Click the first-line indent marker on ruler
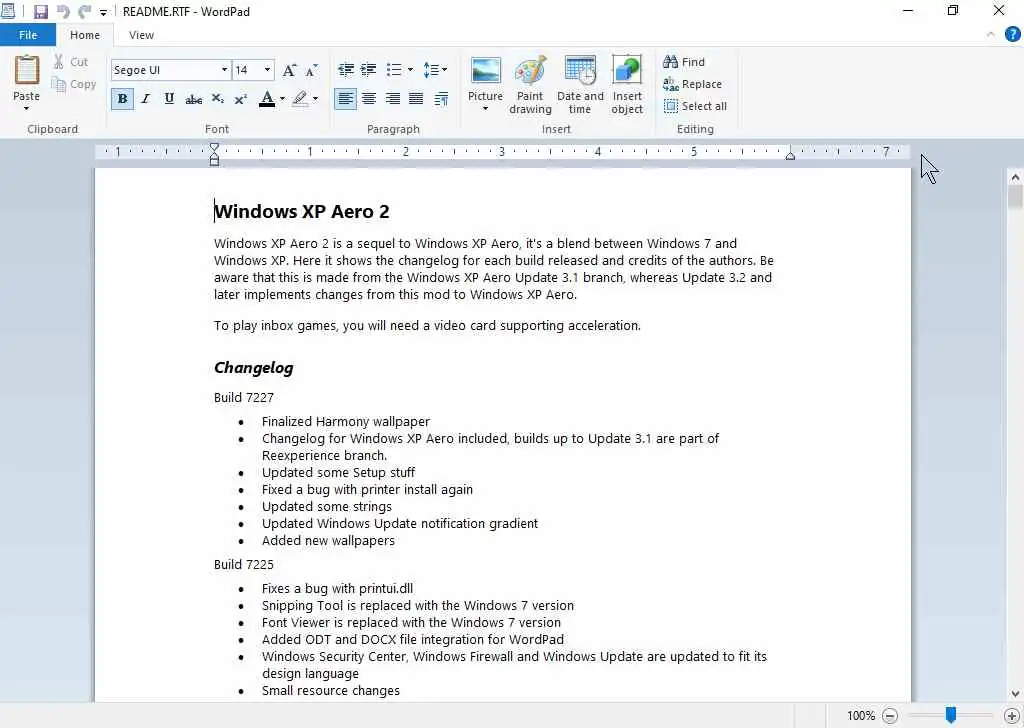The height and width of the screenshot is (728, 1024). pyautogui.click(x=214, y=148)
